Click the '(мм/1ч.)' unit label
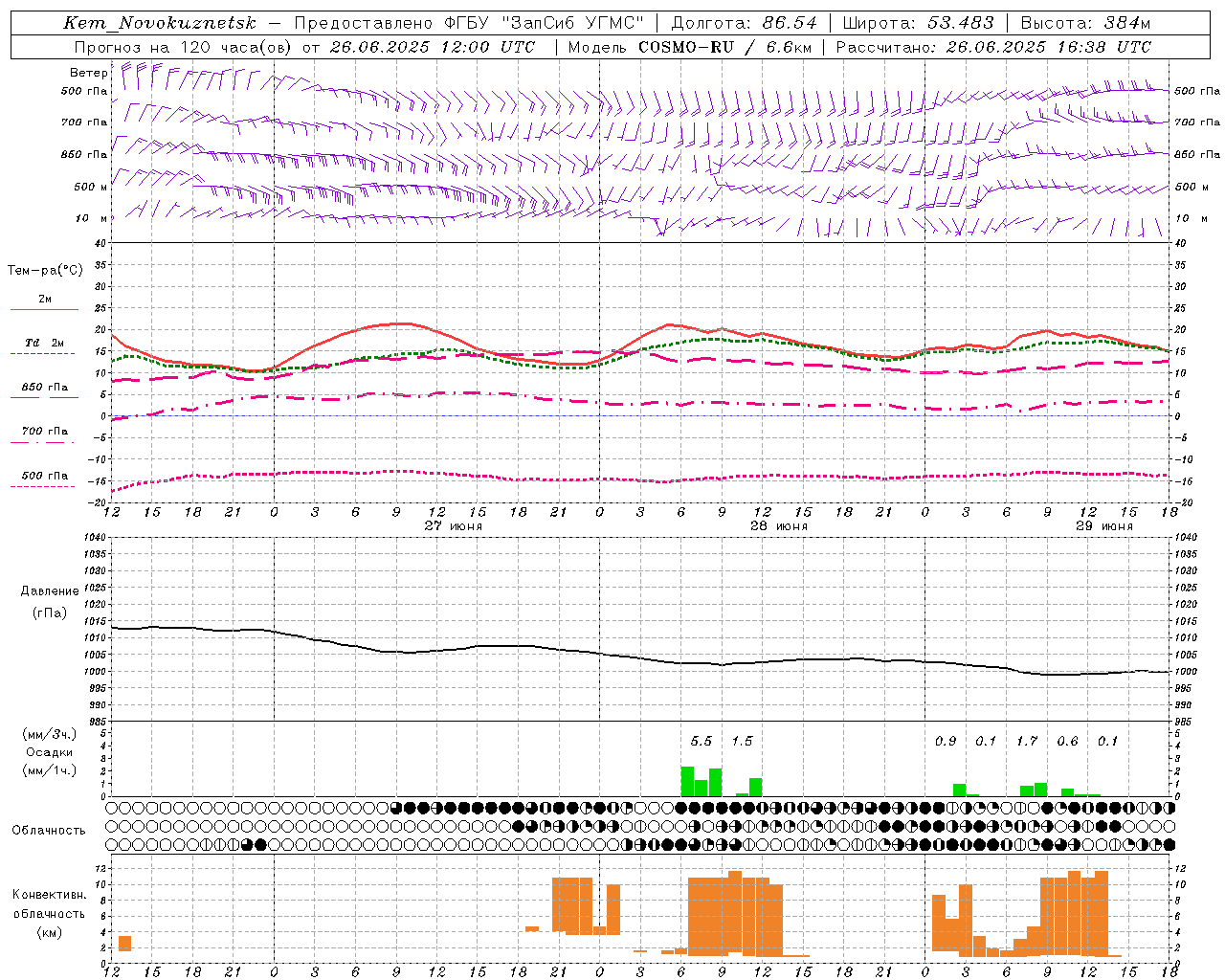 pyautogui.click(x=49, y=770)
